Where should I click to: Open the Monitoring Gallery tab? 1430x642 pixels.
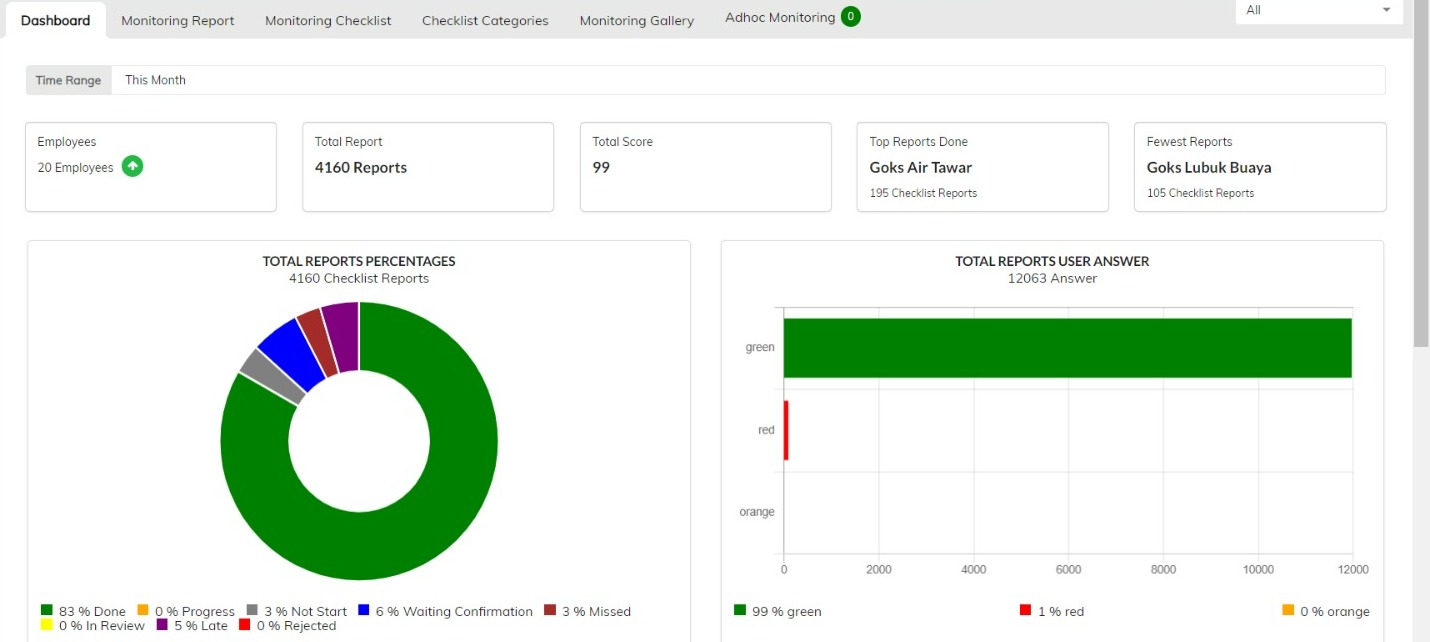pos(637,20)
